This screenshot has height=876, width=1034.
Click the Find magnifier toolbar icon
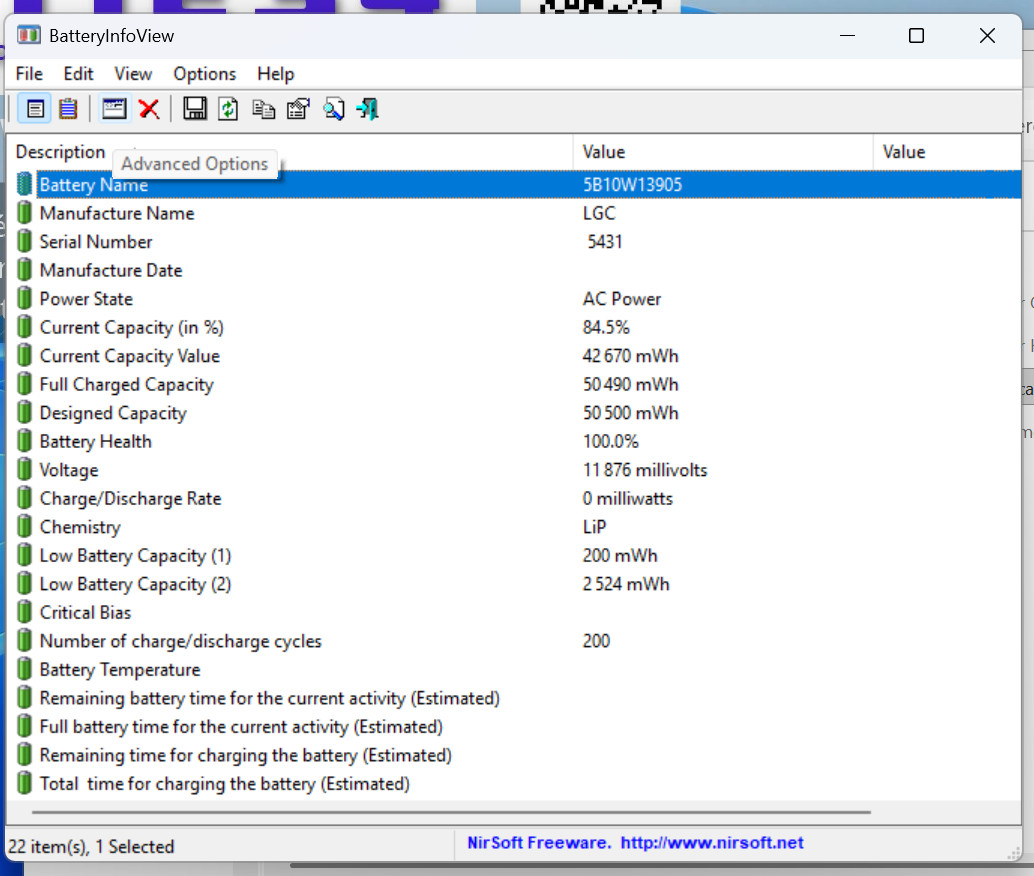(x=333, y=109)
